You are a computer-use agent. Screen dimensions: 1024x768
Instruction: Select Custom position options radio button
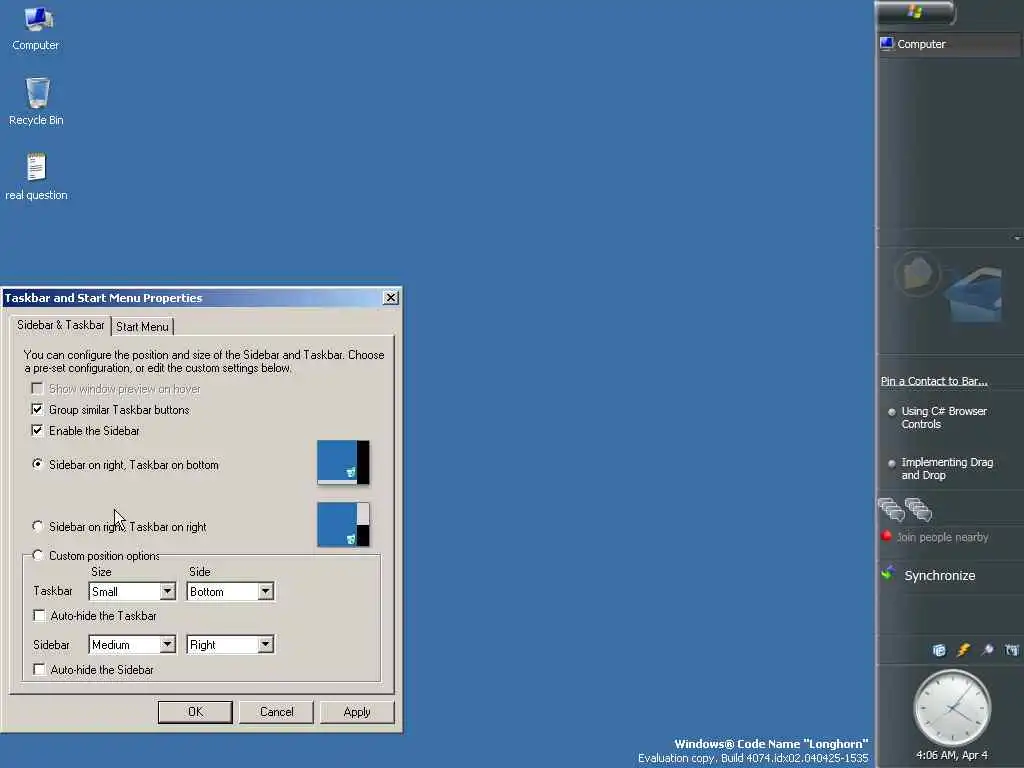(x=37, y=555)
